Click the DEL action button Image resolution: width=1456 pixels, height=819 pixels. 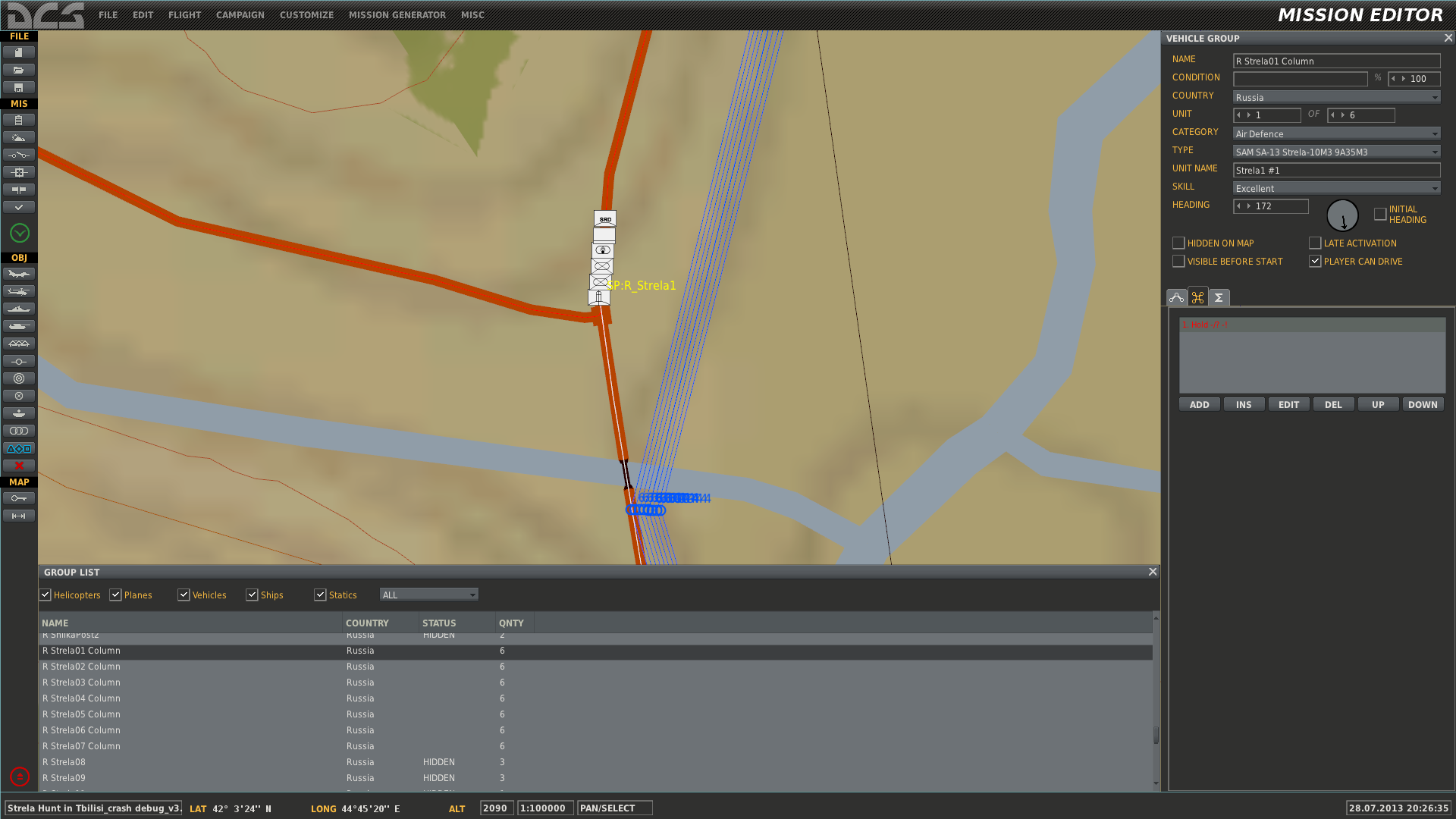(1333, 405)
